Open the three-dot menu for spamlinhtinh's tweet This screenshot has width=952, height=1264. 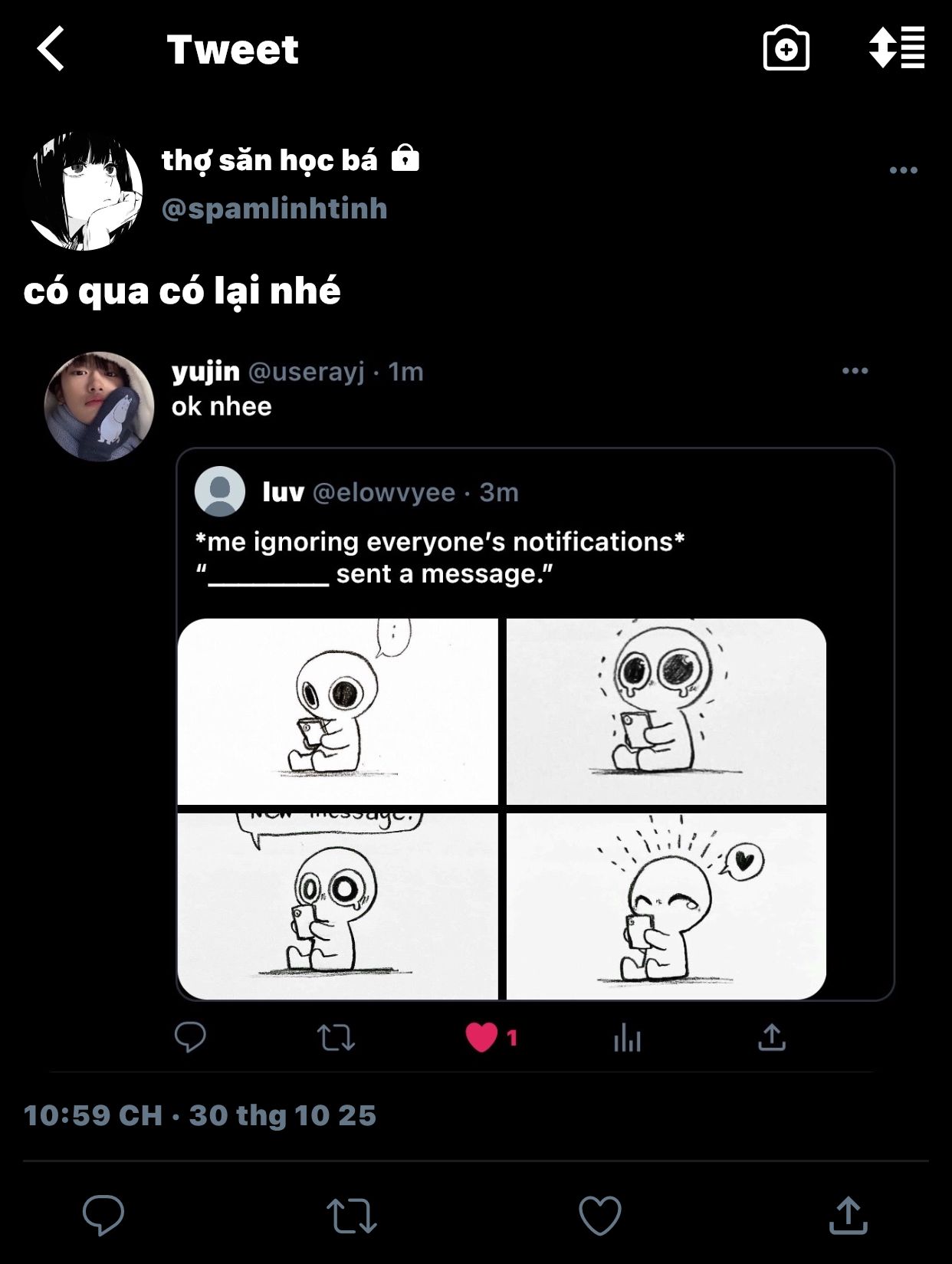(x=903, y=170)
